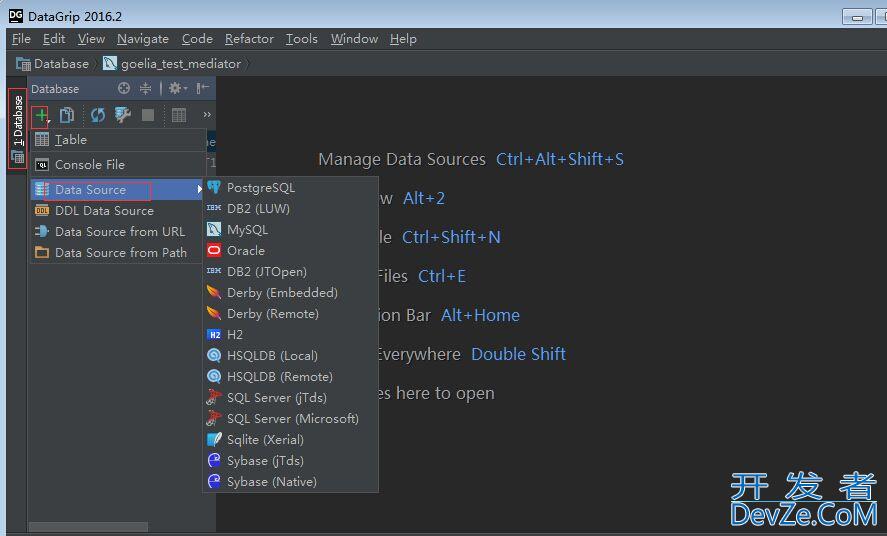Click the HSQLDB (Local) swirl icon
This screenshot has height=536, width=887.
click(x=214, y=355)
